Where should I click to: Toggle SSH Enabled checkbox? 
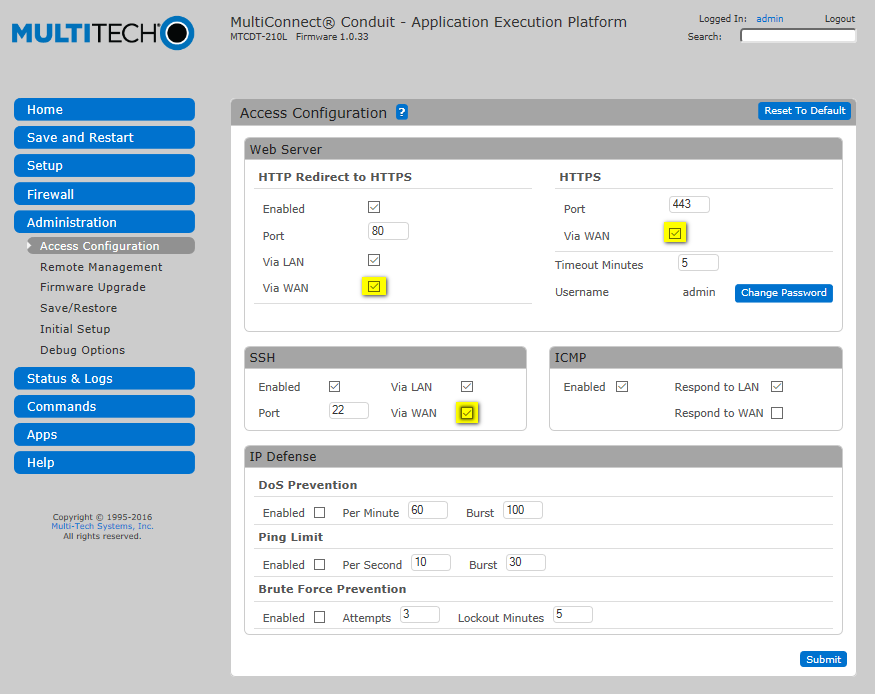[x=334, y=387]
